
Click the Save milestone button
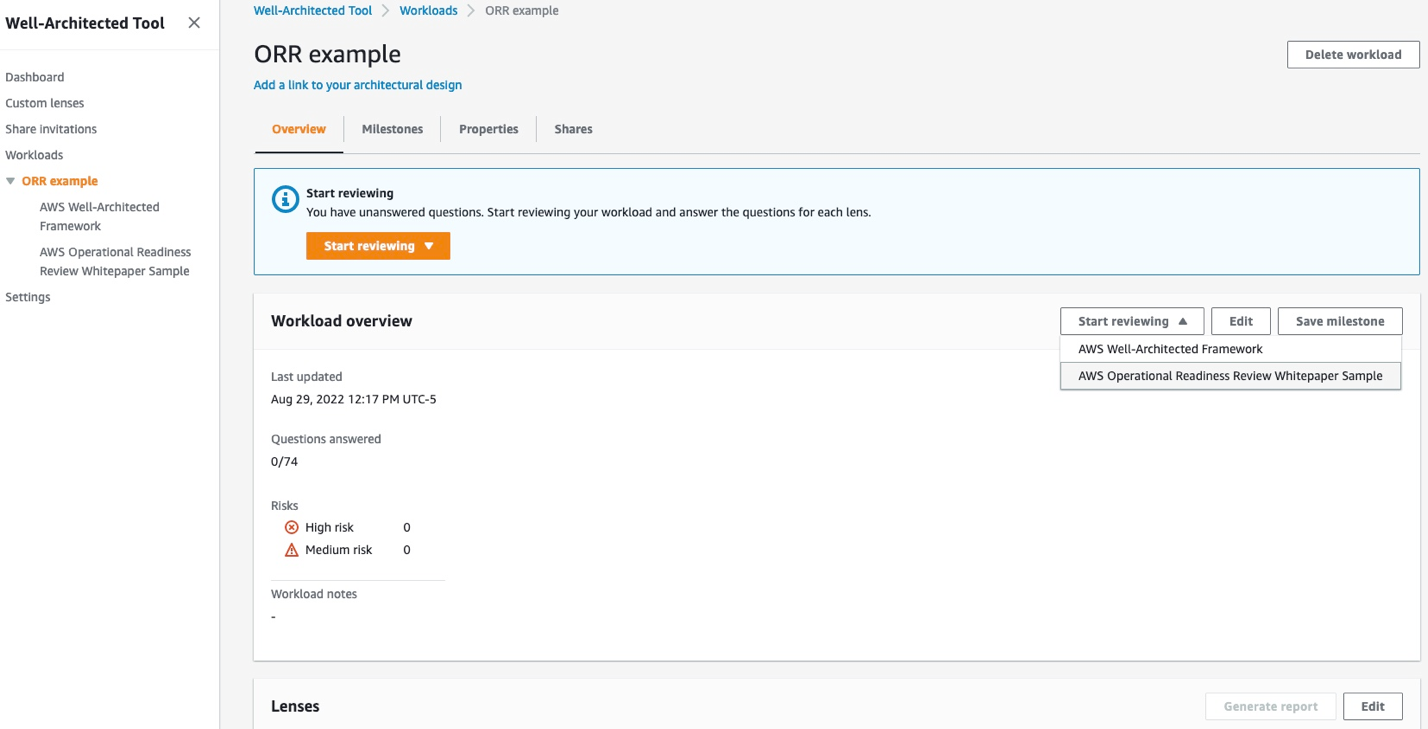(1340, 321)
